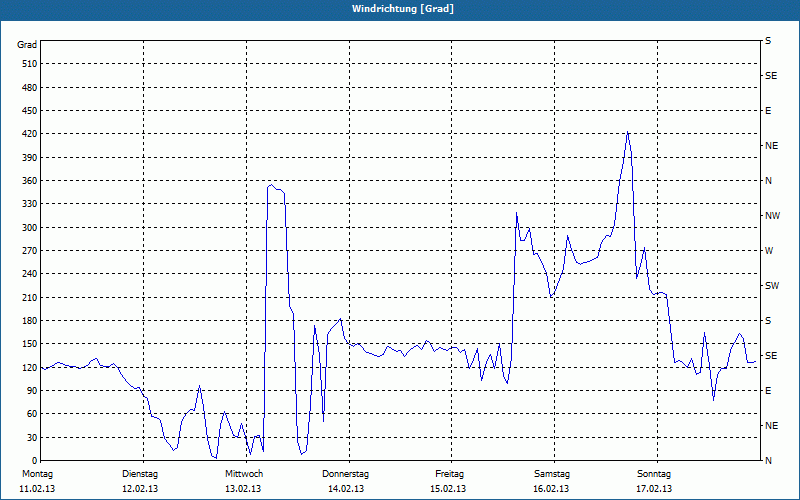Click the date 12.02.13

[140, 489]
